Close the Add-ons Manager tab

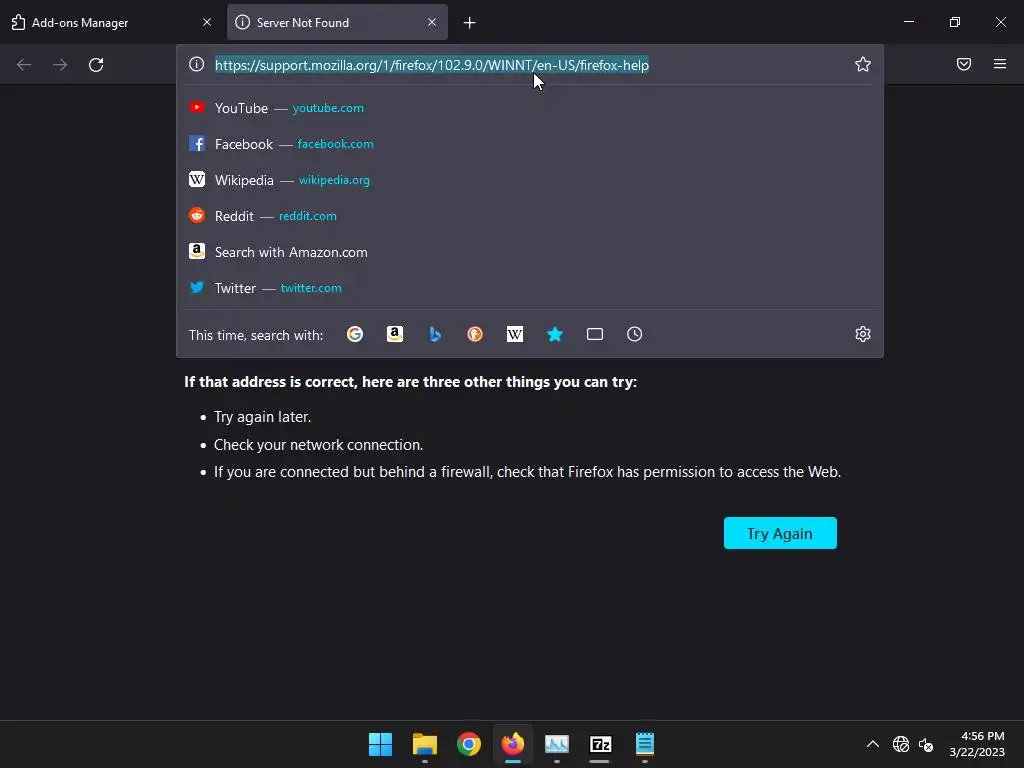[x=207, y=22]
